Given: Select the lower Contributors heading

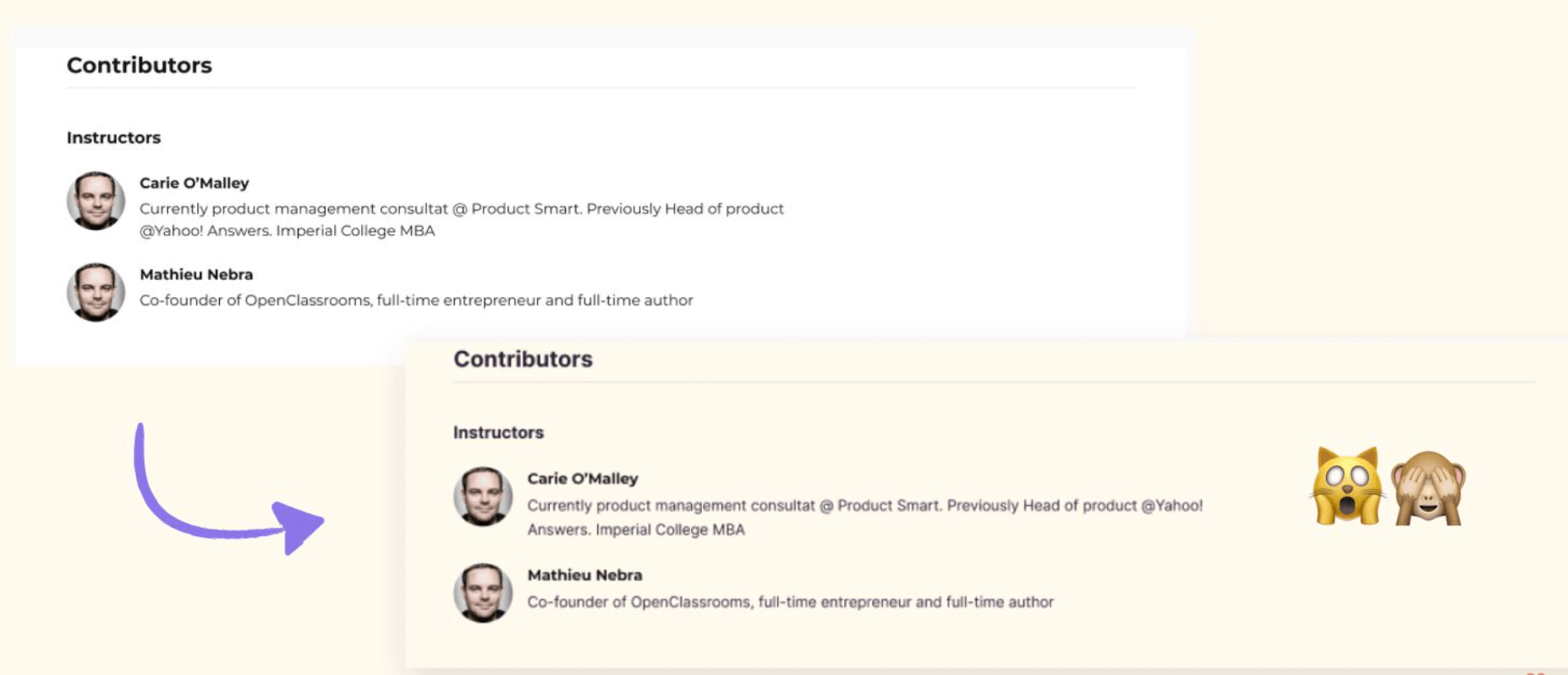Looking at the screenshot, I should tap(523, 359).
